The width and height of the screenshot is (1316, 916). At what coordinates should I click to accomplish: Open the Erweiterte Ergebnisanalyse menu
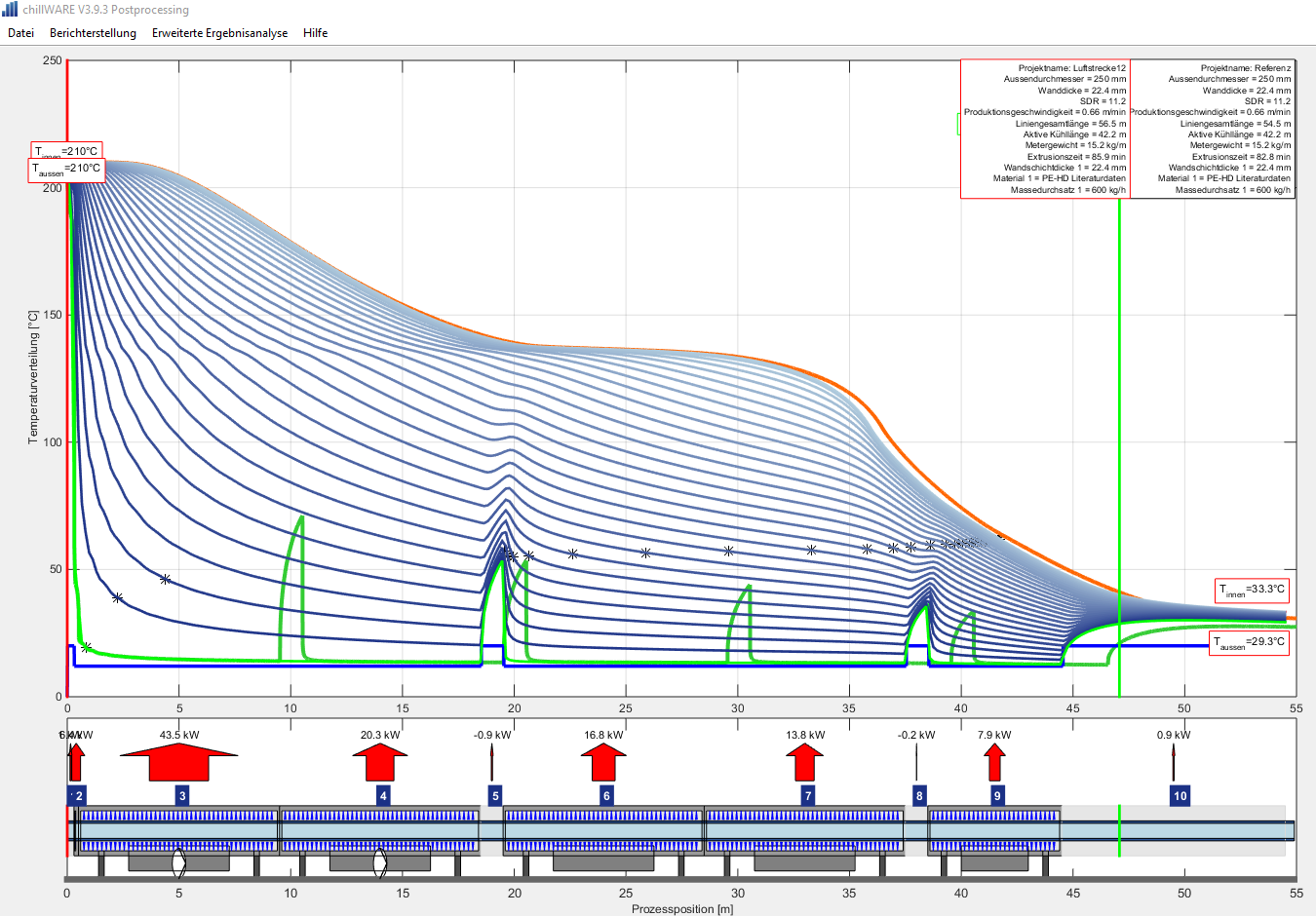219,33
